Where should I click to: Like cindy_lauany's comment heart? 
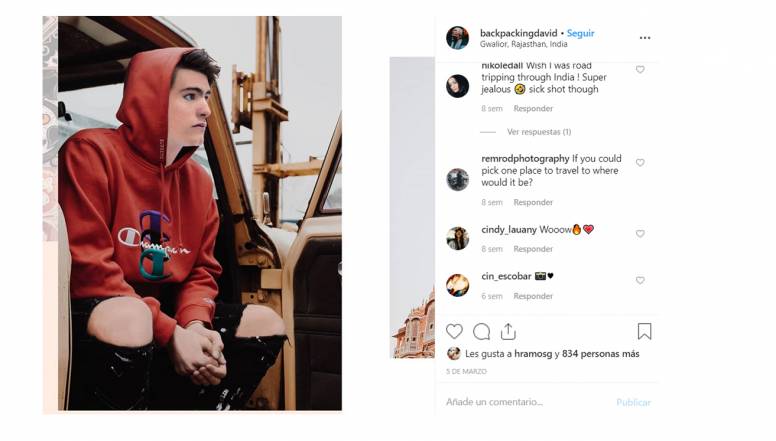click(x=640, y=234)
